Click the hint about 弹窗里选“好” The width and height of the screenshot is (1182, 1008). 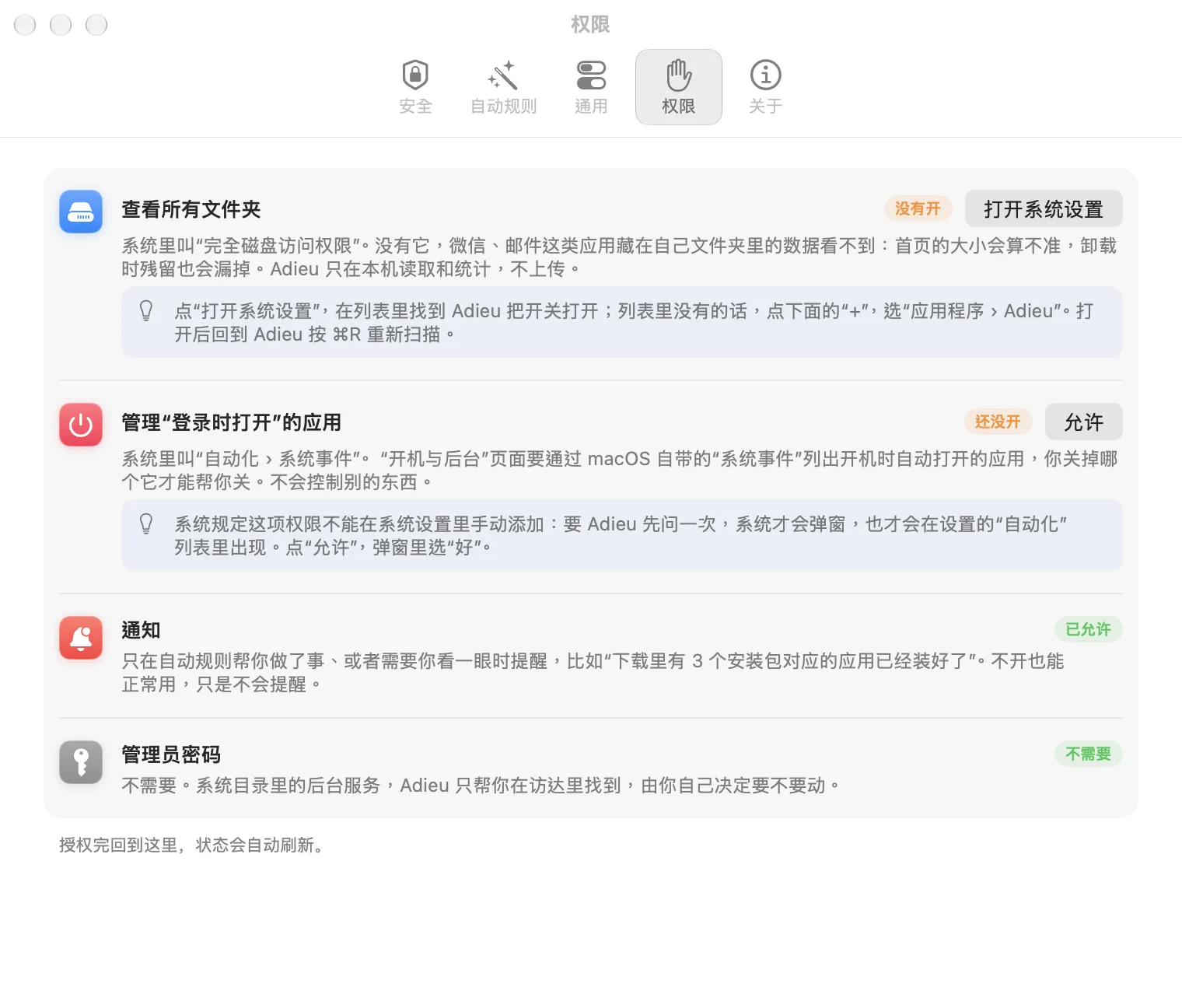(x=622, y=535)
